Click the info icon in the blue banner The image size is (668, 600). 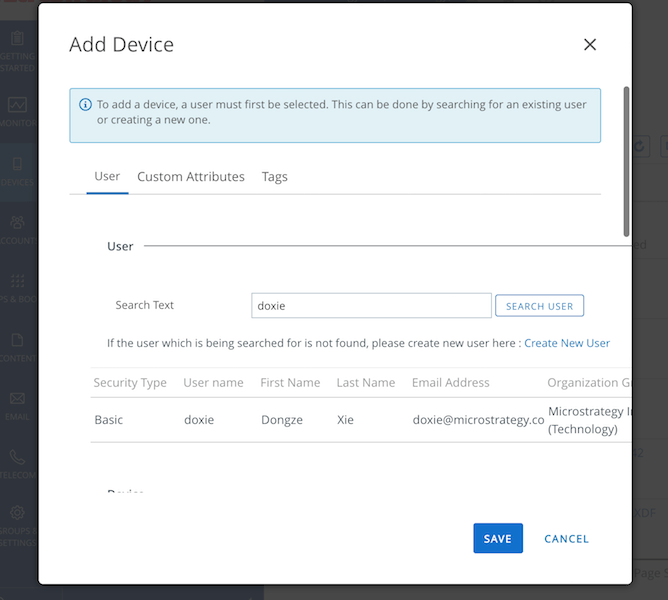86,104
